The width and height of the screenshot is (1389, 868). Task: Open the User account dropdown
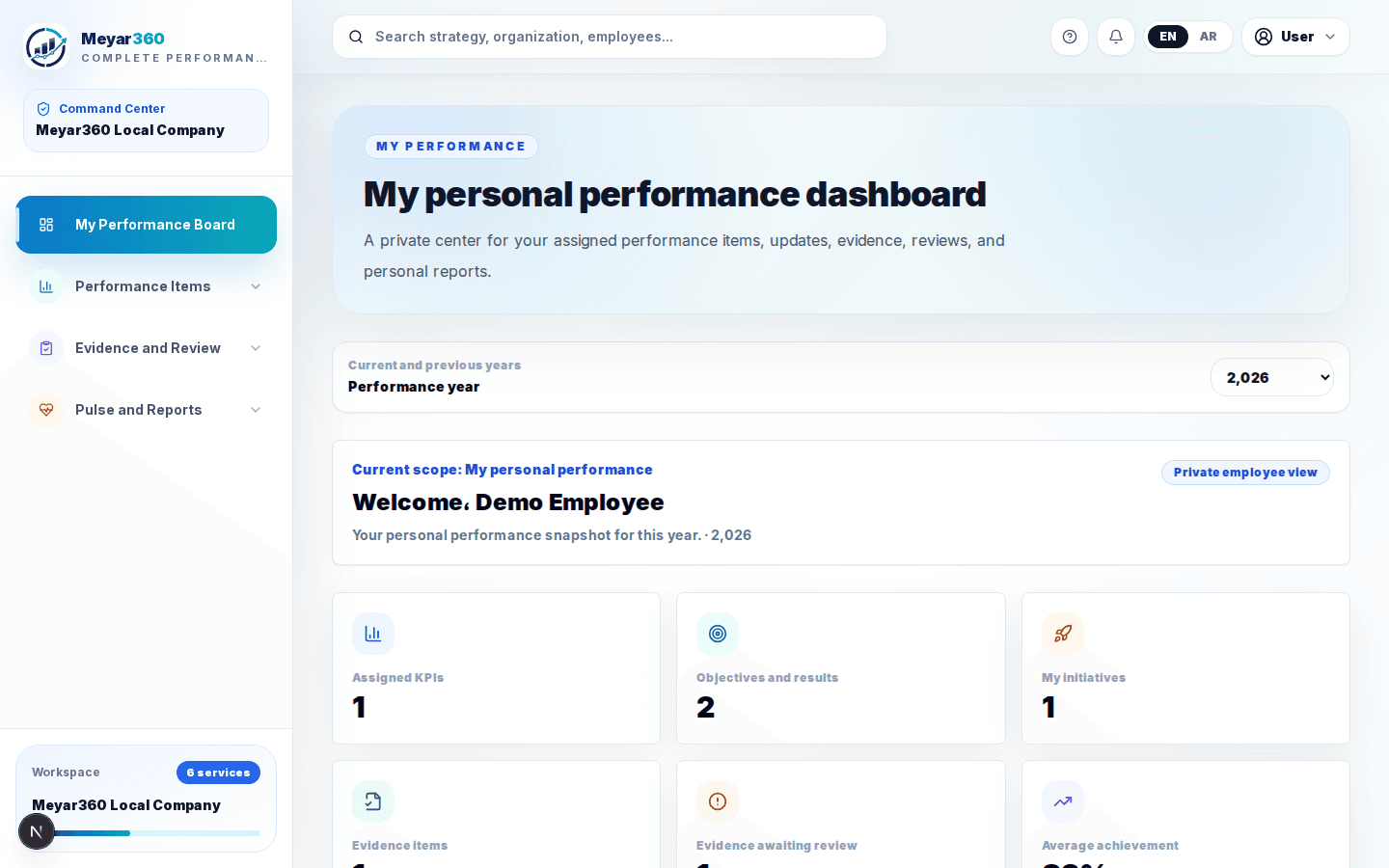tap(1295, 37)
